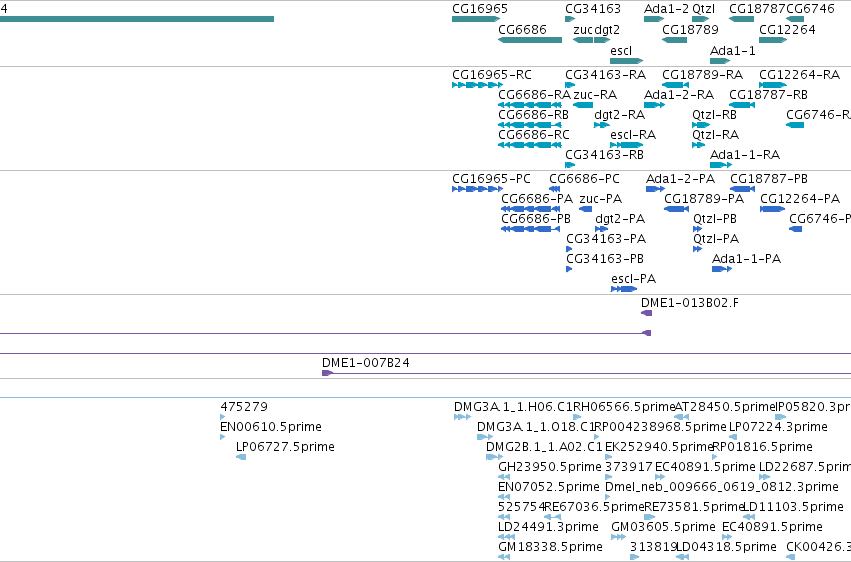Screen dimensions: 851x562
Task: Open the DMG2B.1_1.A02.C1 EST label
Action: click(x=544, y=447)
